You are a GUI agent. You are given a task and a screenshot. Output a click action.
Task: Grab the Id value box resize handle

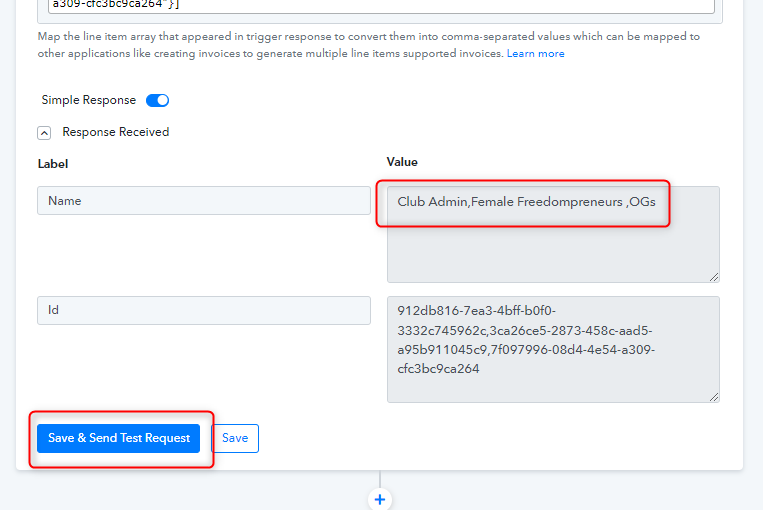pyautogui.click(x=714, y=397)
